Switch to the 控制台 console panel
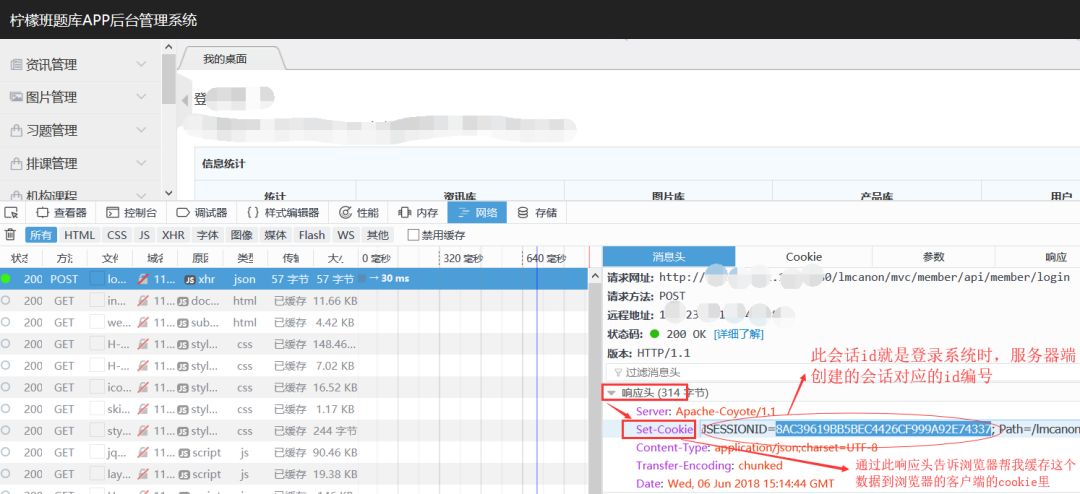Screen dimensions: 1080x494 tap(132, 212)
